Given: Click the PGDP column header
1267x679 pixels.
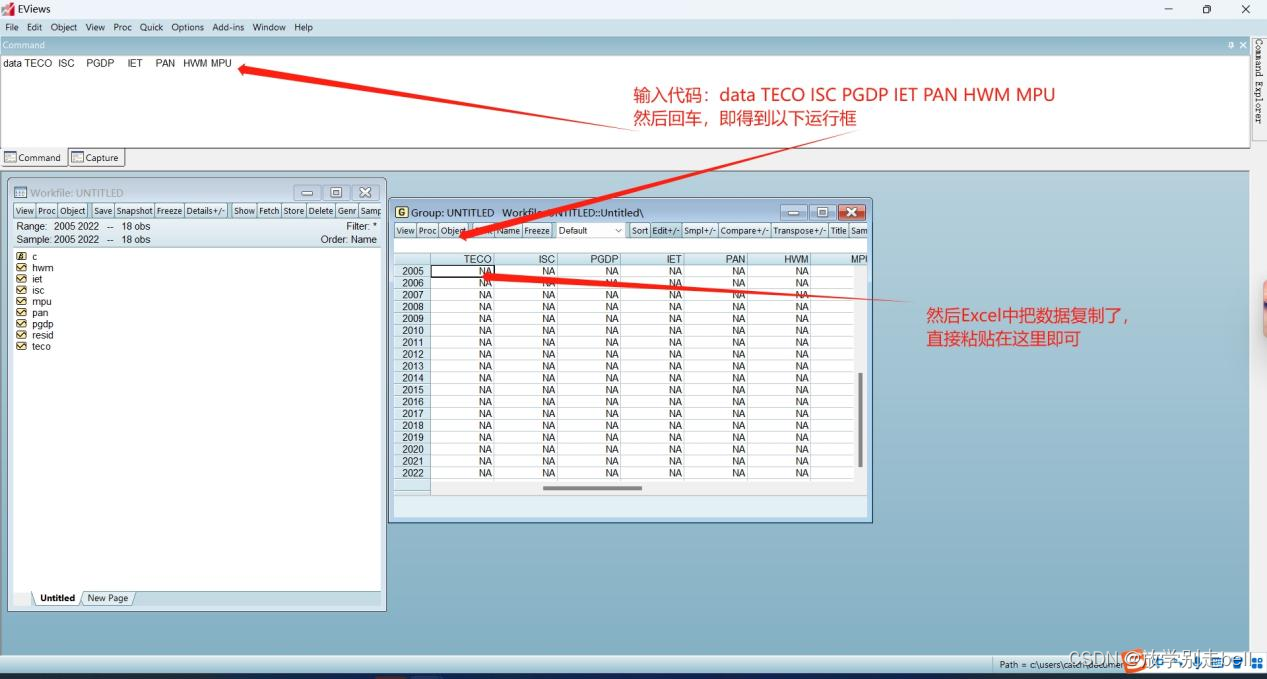Looking at the screenshot, I should click(589, 259).
